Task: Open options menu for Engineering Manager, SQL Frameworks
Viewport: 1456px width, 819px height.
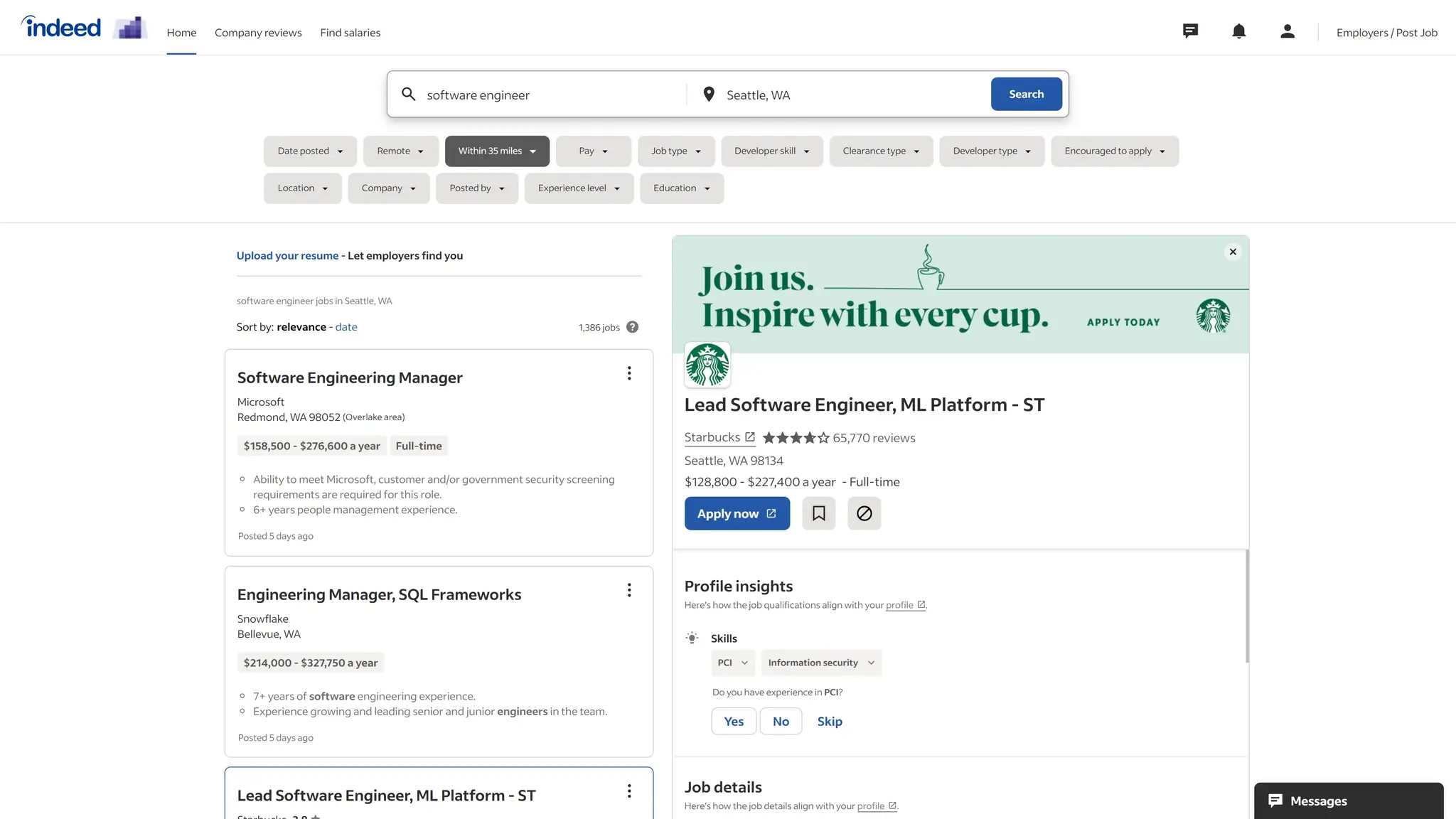Action: click(x=629, y=590)
